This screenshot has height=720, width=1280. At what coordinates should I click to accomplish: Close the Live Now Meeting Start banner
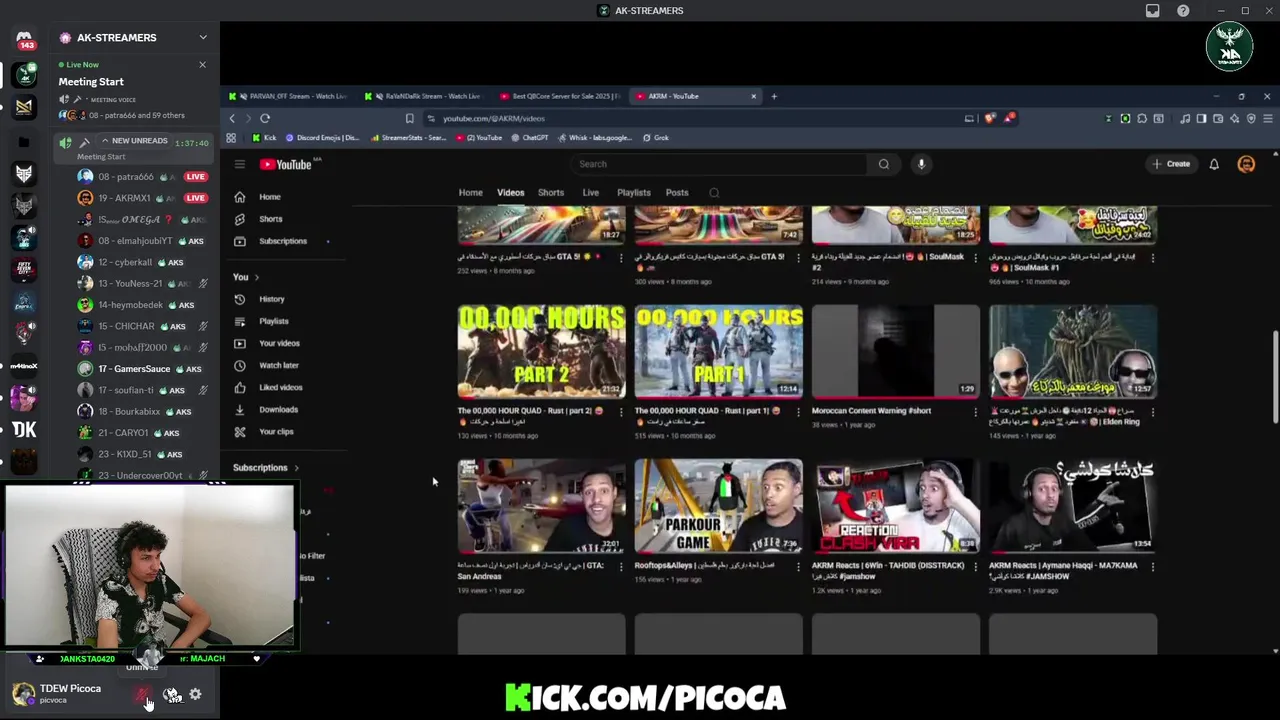click(202, 65)
